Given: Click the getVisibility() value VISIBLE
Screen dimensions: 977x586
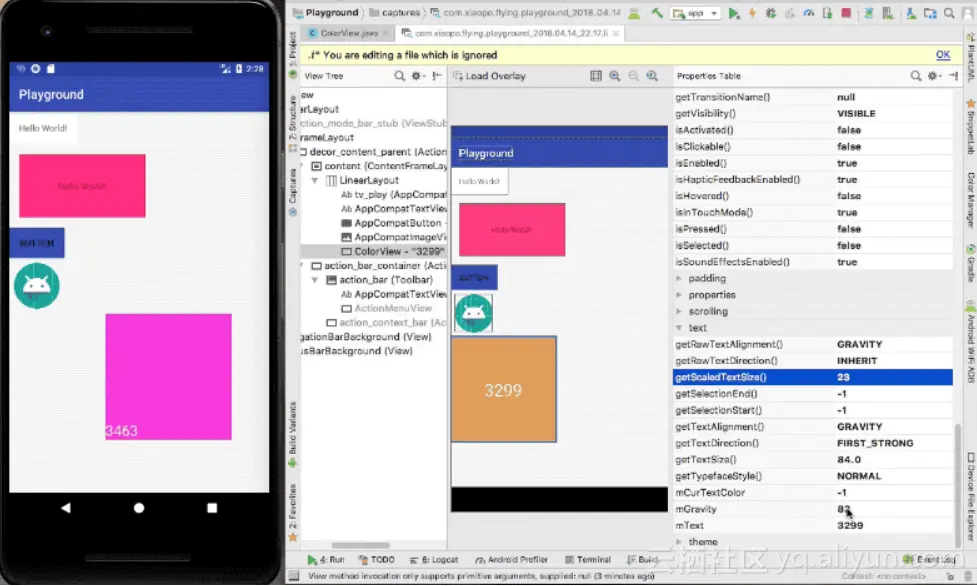Looking at the screenshot, I should 856,113.
